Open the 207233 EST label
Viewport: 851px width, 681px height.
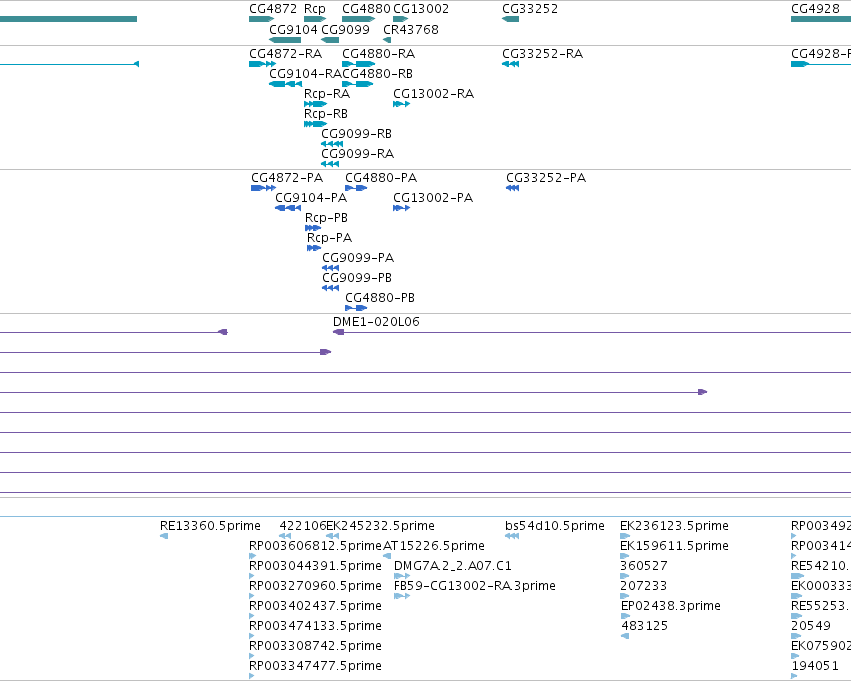point(644,586)
